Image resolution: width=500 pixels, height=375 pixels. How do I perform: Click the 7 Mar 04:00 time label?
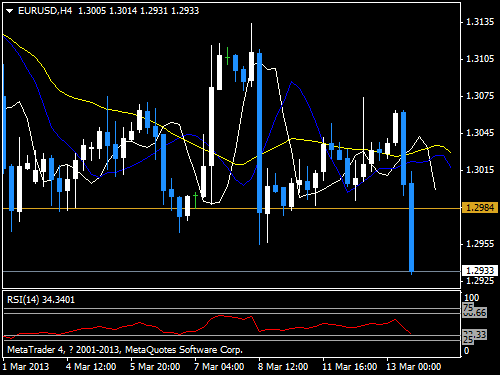pos(219,367)
